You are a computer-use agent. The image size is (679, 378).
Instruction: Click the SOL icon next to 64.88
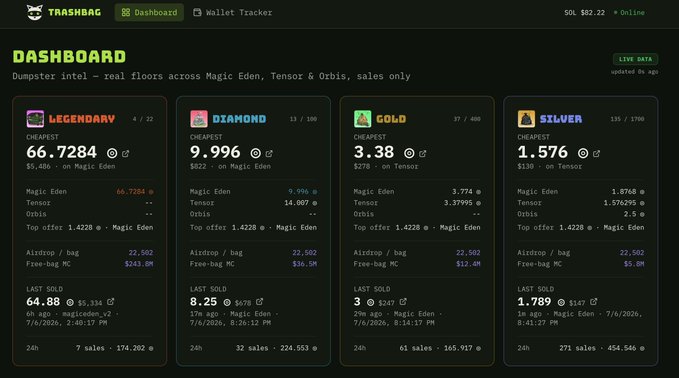[70, 302]
